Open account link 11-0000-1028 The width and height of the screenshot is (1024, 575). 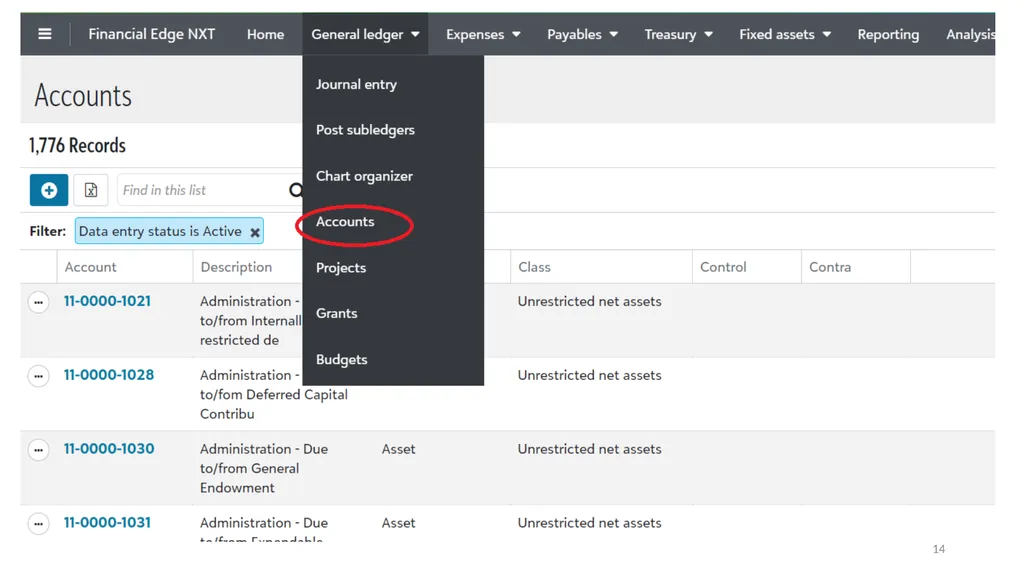[109, 375]
